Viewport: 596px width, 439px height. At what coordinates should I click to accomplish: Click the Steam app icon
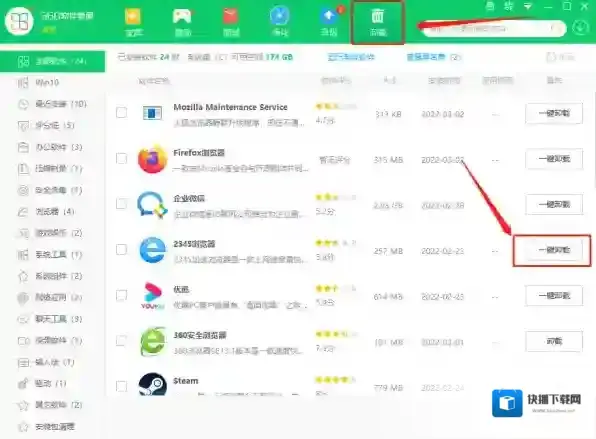click(152, 384)
